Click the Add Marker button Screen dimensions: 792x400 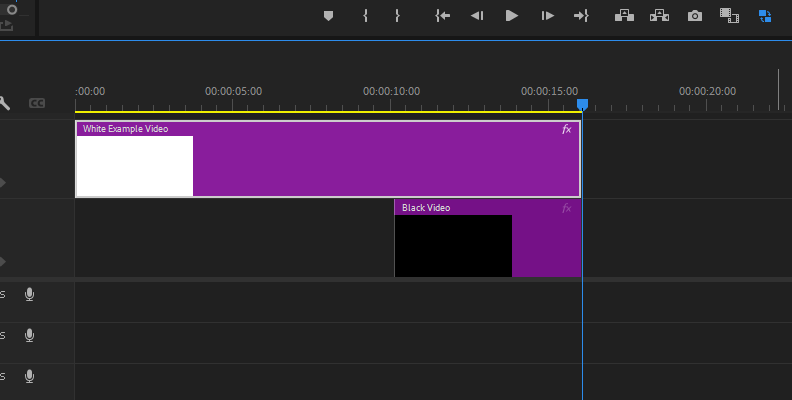pos(328,16)
